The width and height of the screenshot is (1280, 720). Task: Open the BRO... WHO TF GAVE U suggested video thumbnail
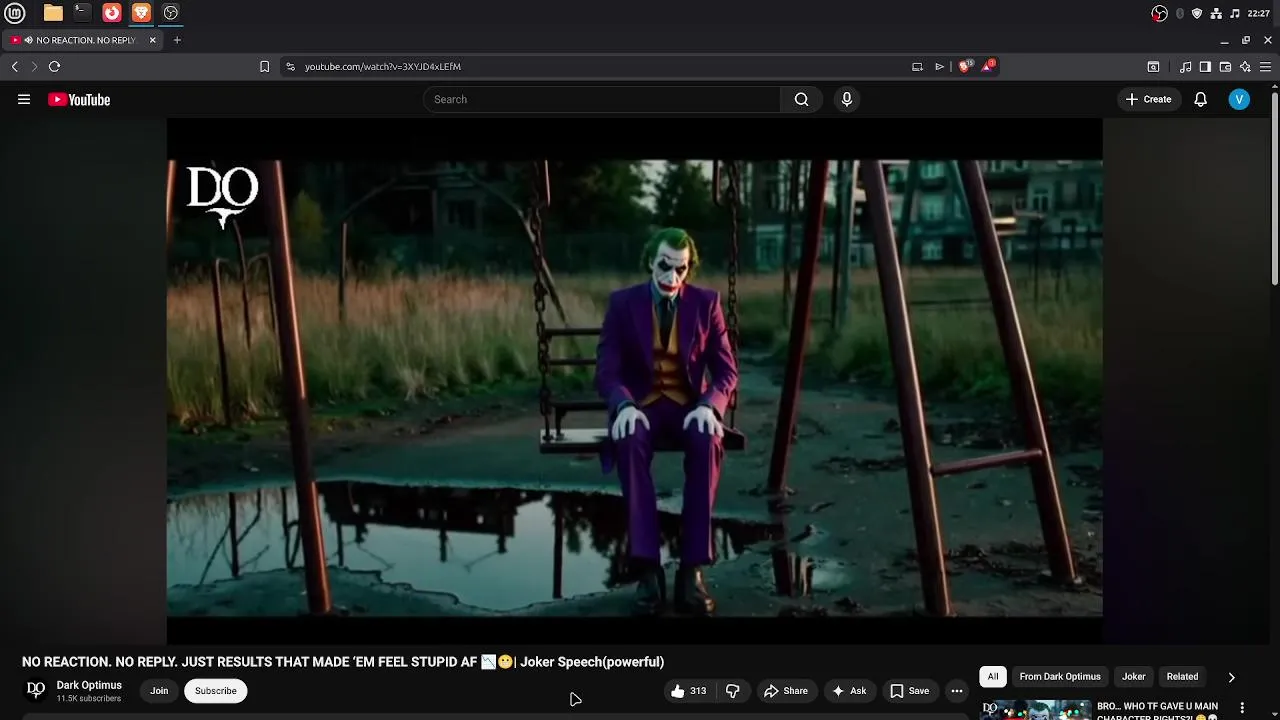[1035, 710]
